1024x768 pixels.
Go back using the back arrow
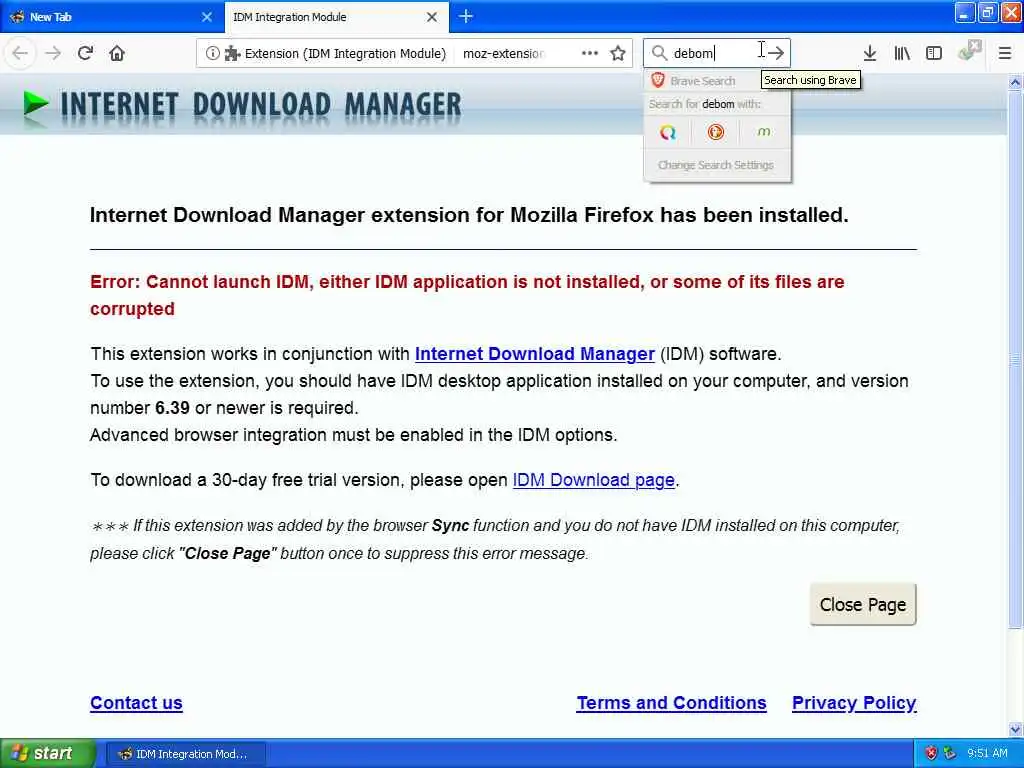pyautogui.click(x=20, y=53)
